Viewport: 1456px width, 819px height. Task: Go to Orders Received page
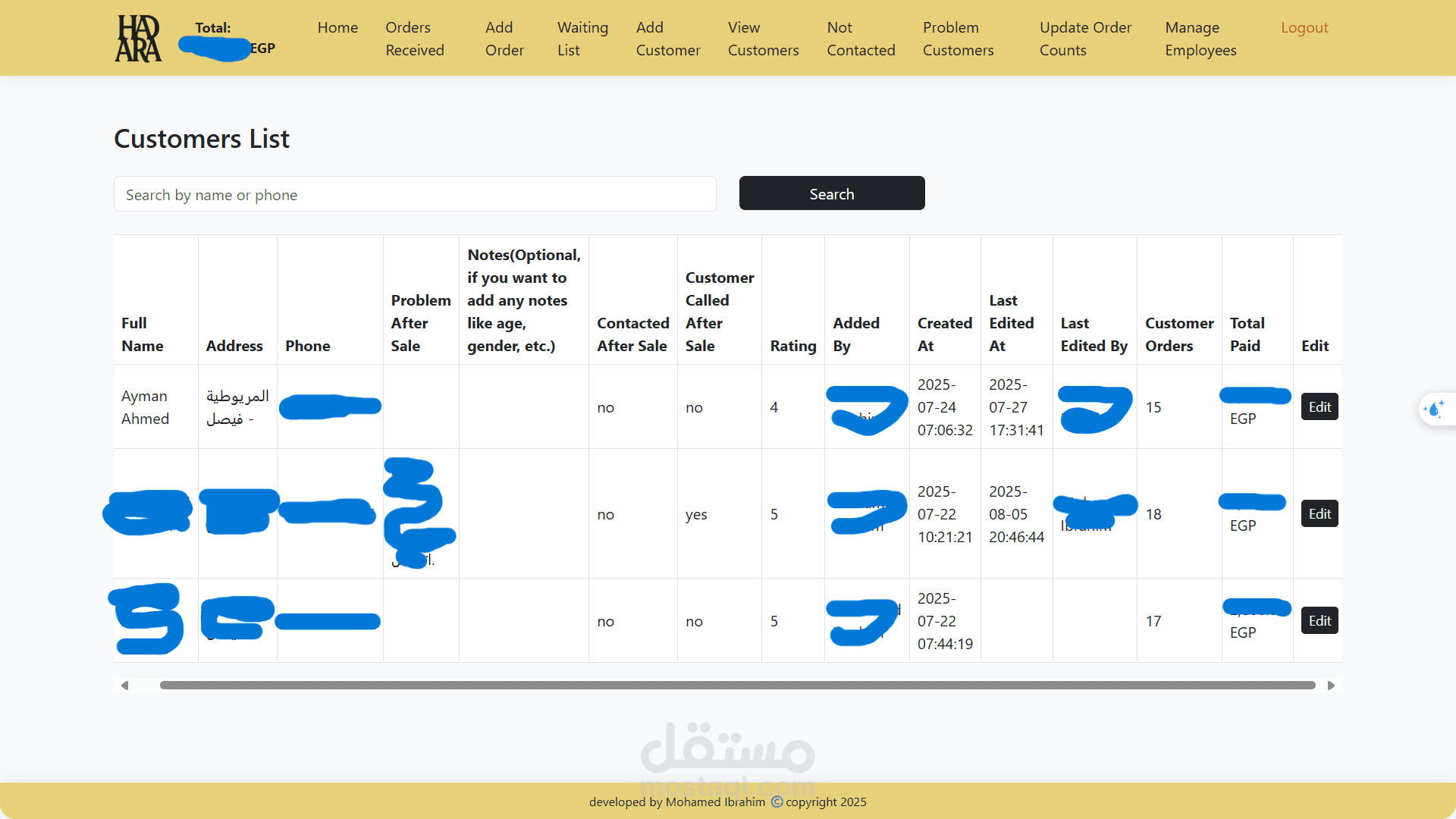[414, 39]
